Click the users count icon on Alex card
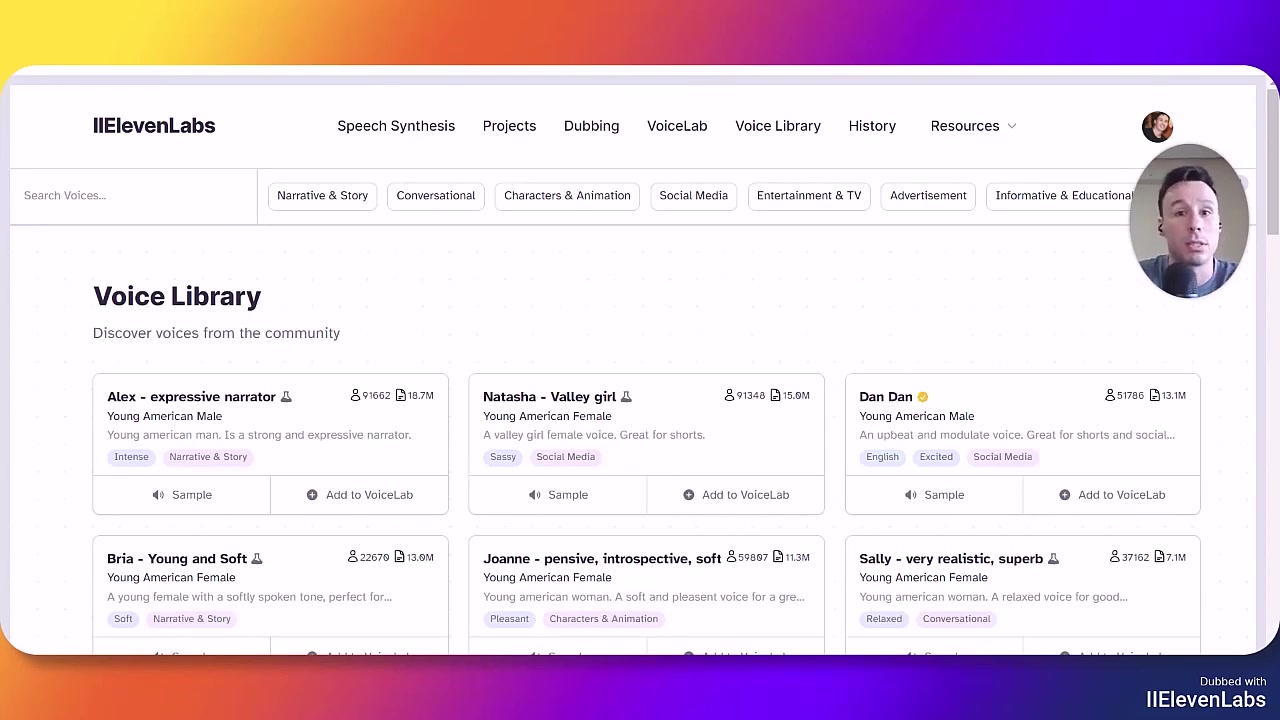 [355, 395]
